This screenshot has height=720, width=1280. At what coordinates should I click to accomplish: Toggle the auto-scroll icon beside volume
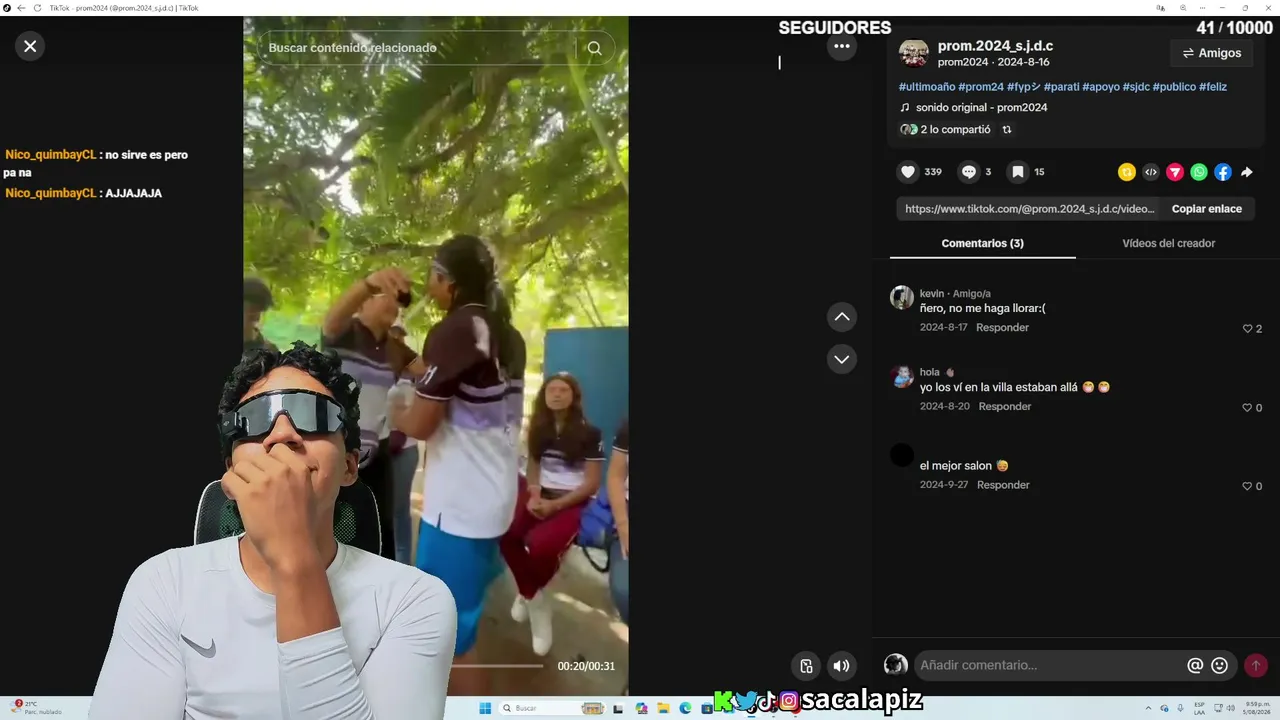click(x=807, y=666)
